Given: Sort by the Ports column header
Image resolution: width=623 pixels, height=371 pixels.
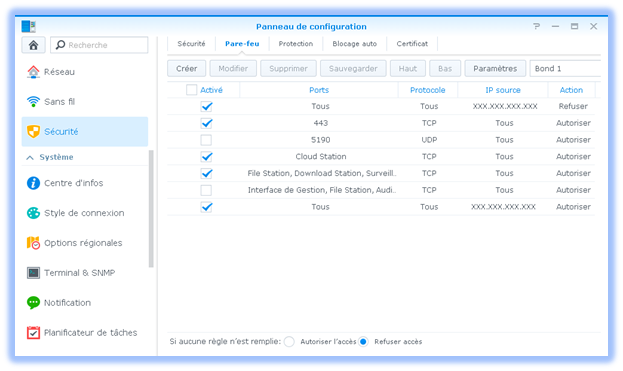Looking at the screenshot, I should tap(319, 90).
